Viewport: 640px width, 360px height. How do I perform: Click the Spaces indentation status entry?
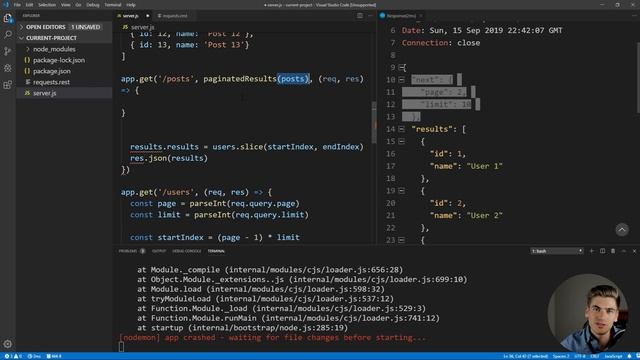tap(561, 356)
